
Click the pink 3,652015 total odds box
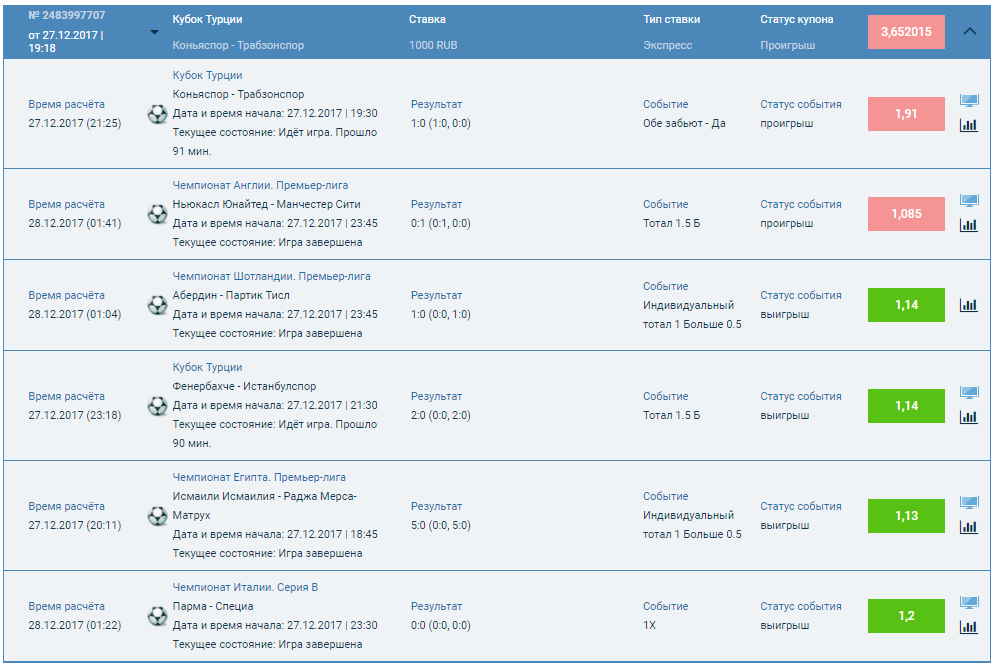[x=906, y=32]
